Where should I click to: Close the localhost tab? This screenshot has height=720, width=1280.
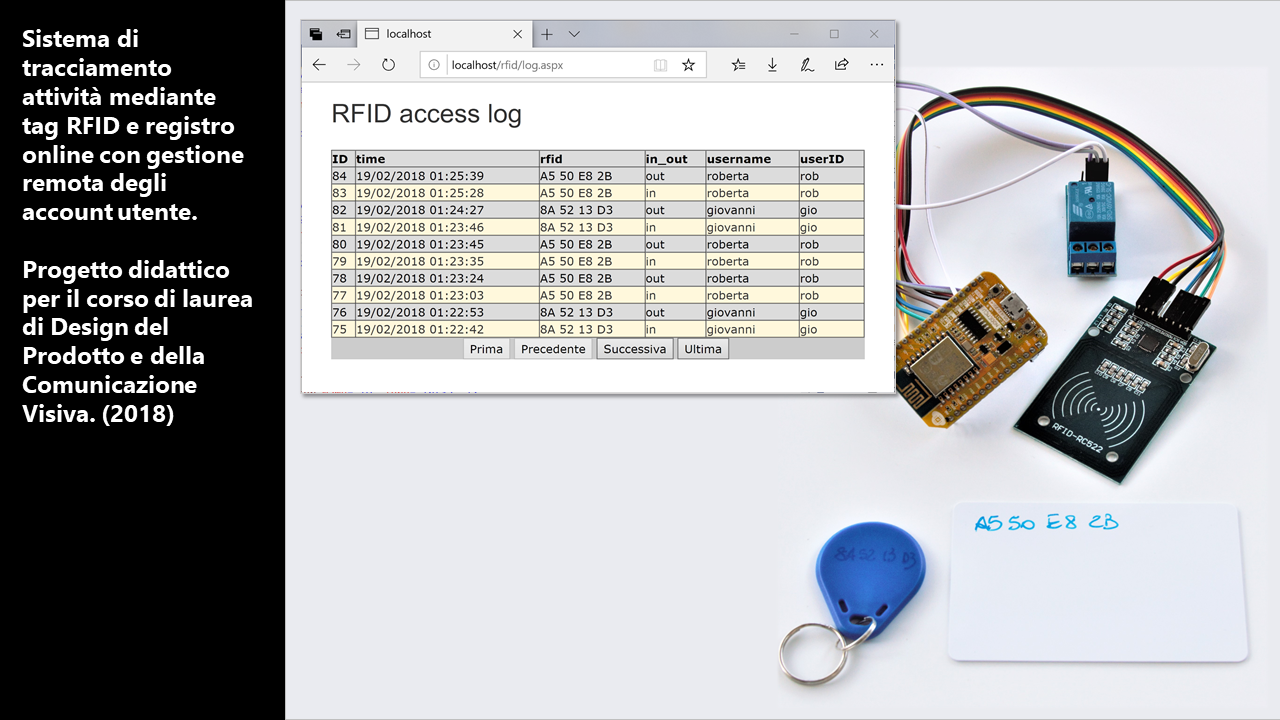tap(517, 34)
